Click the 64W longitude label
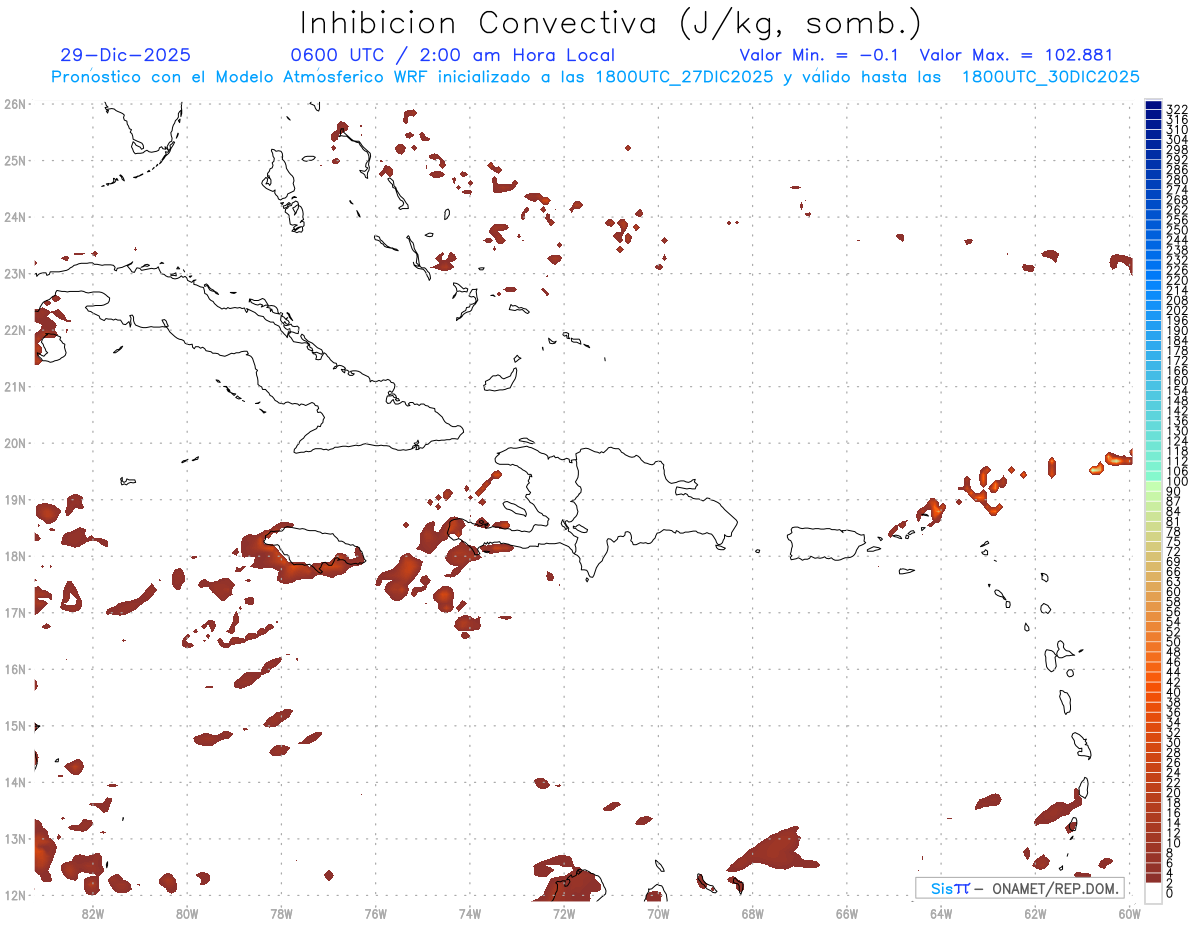The height and width of the screenshot is (927, 1200). (x=940, y=912)
